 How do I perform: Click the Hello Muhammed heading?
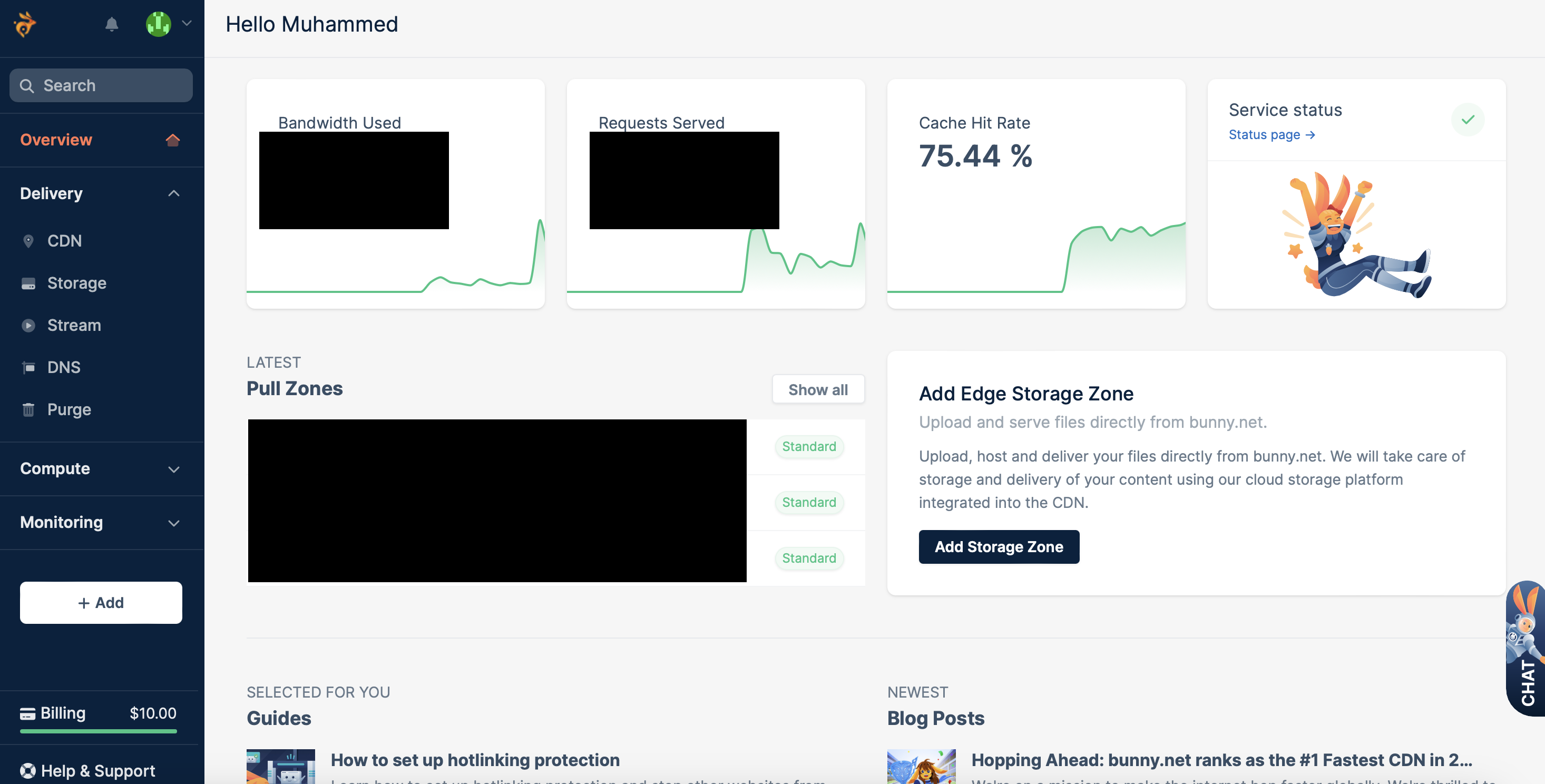(x=312, y=24)
